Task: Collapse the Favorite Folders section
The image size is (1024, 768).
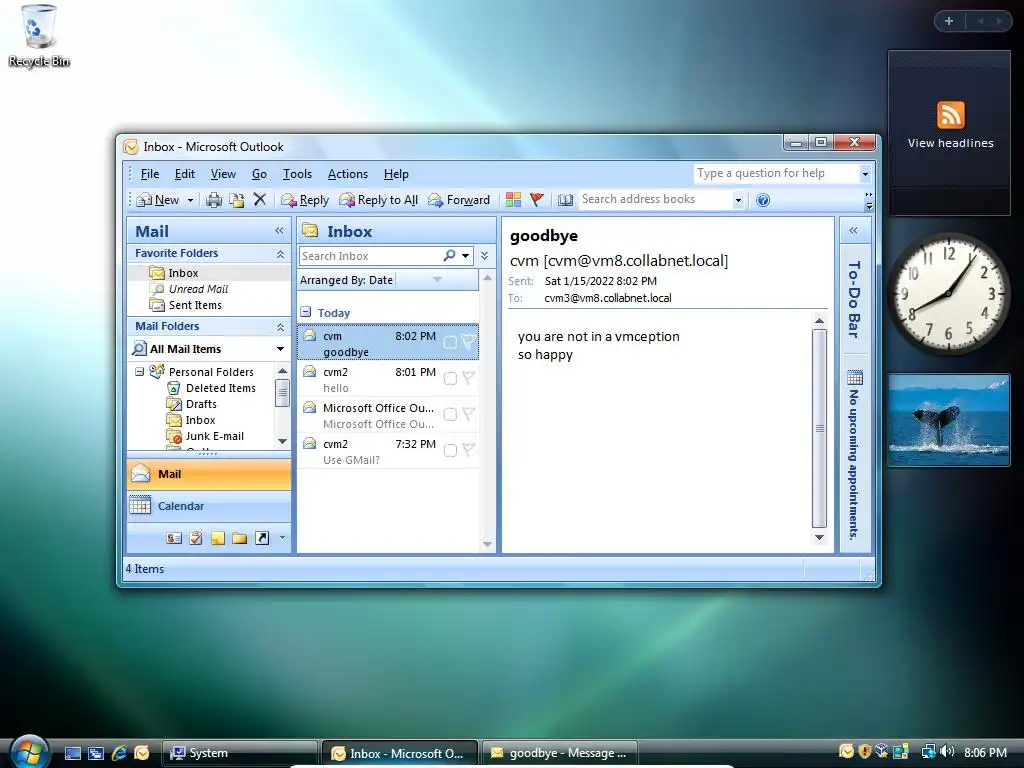Action: (x=280, y=253)
